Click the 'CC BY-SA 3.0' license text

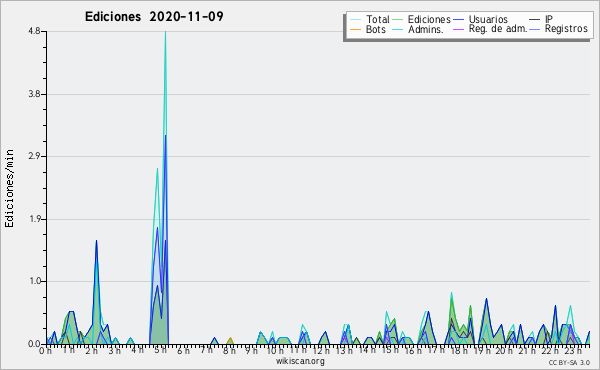[x=569, y=362]
